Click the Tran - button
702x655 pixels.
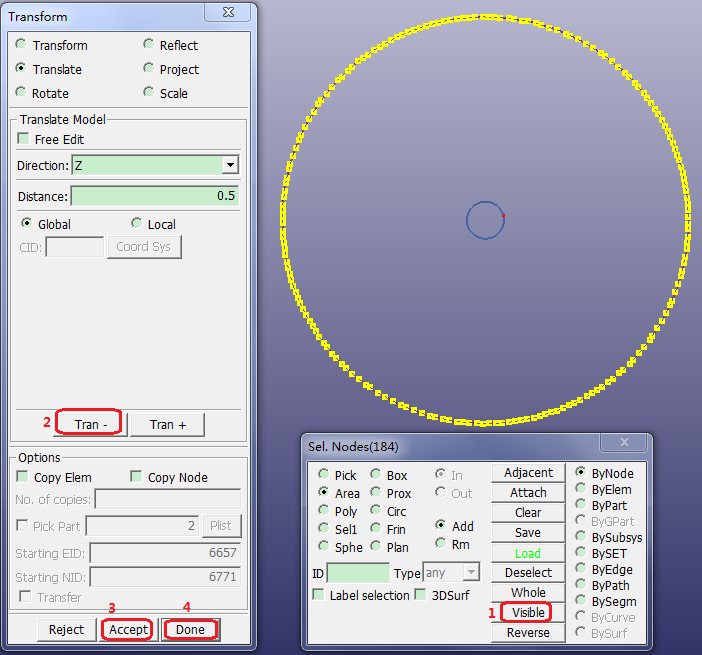[87, 424]
